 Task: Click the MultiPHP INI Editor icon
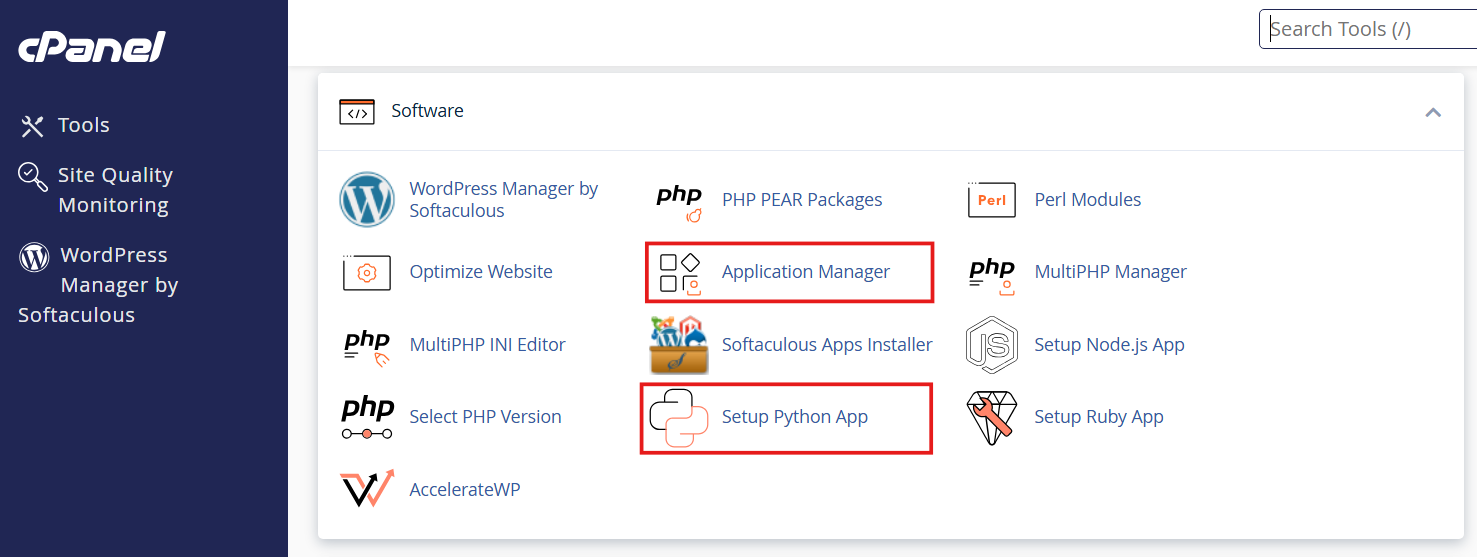click(366, 346)
